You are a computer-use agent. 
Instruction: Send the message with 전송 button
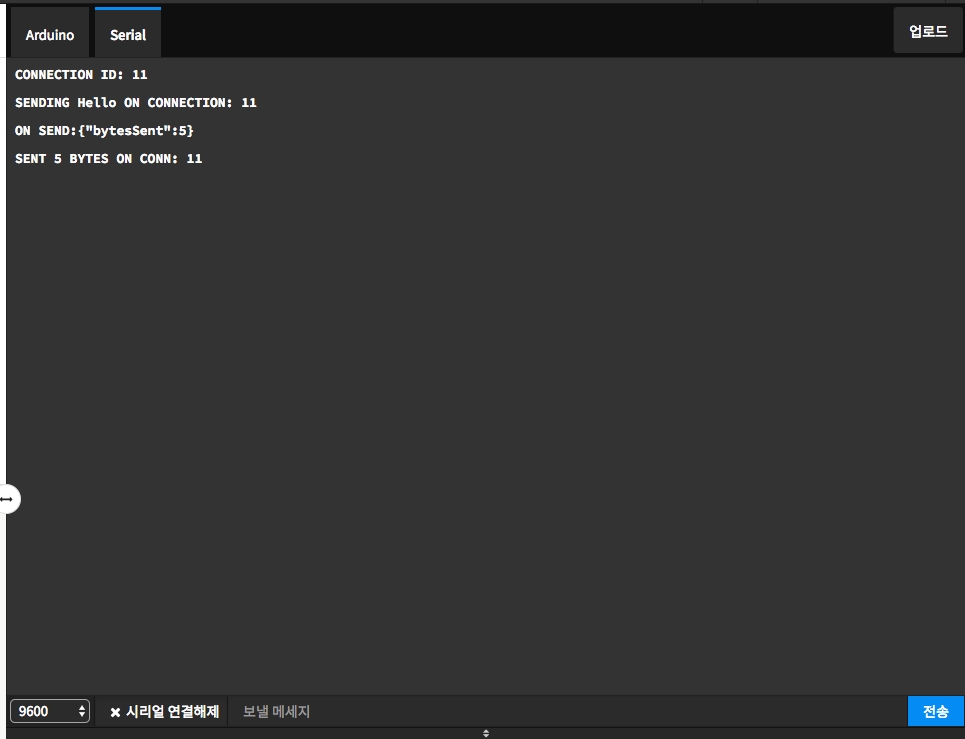(935, 711)
